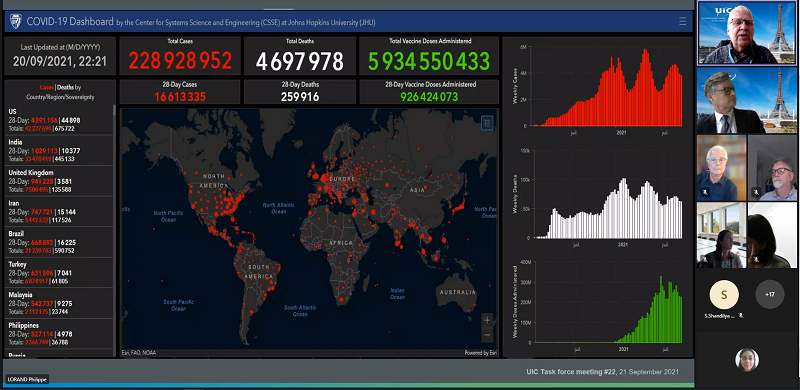Select Malaysia in the country list
The image size is (800, 390).
58,303
